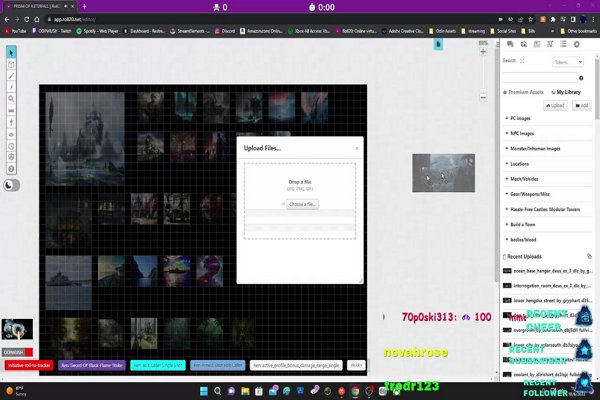600x400 pixels.
Task: Open the Collections list tab in sidebar
Action: point(563,44)
